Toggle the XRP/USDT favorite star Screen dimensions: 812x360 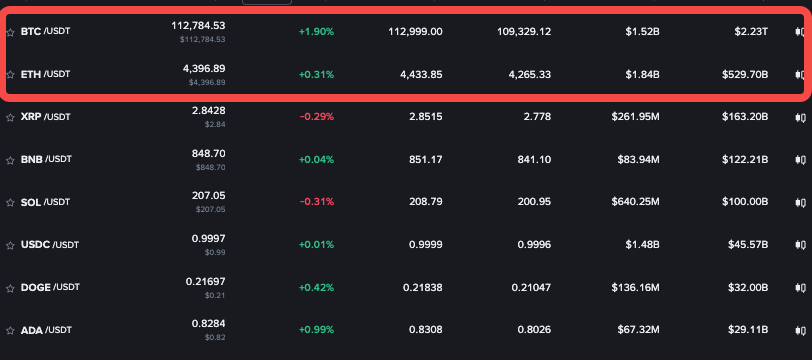10,118
